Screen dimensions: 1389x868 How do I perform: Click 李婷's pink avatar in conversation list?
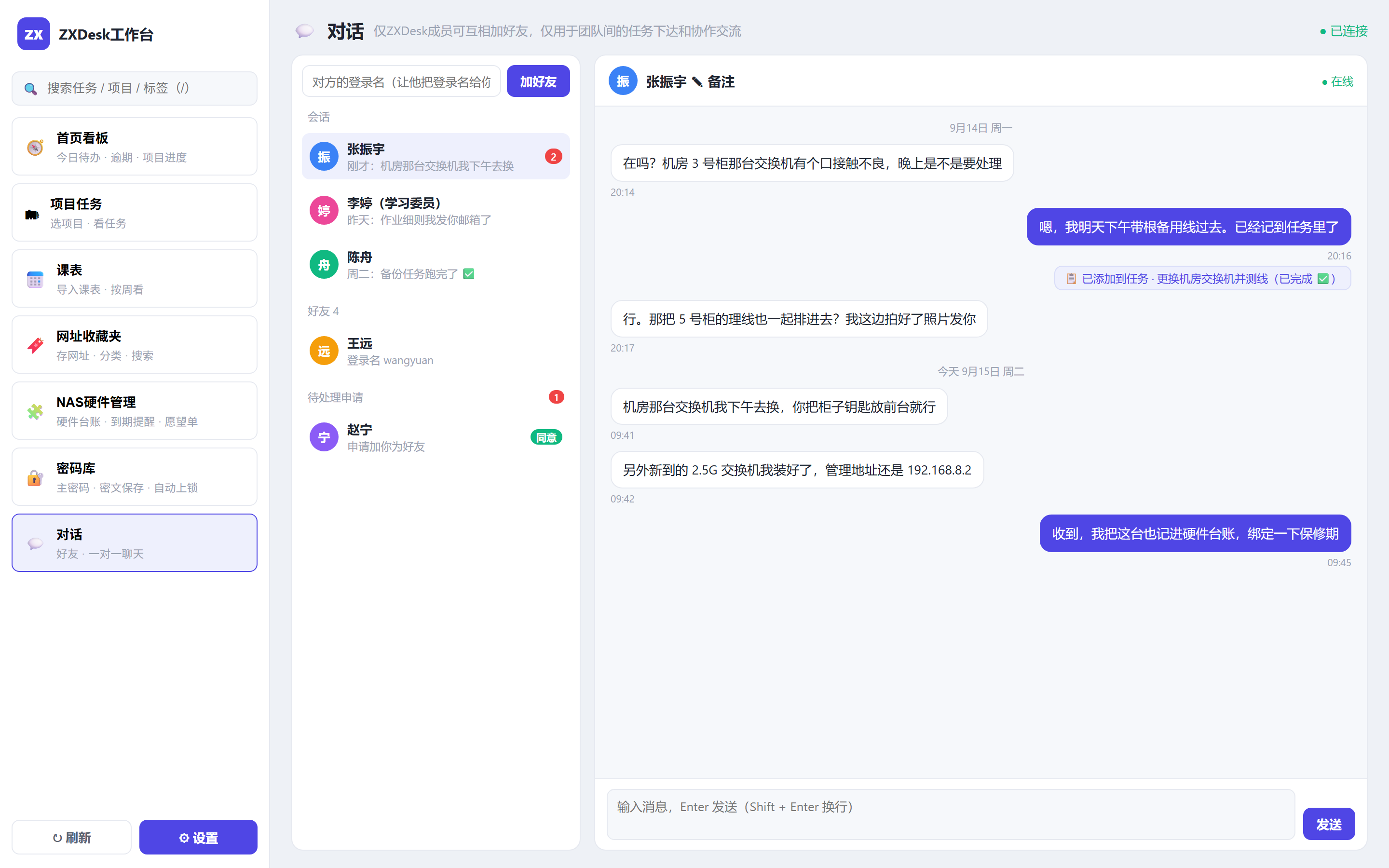pos(324,211)
